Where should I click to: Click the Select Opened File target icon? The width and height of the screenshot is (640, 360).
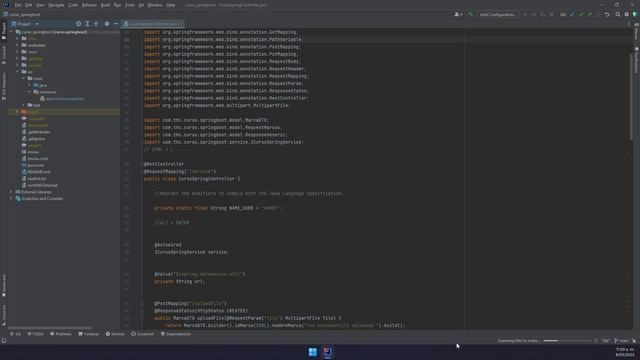click(x=78, y=24)
